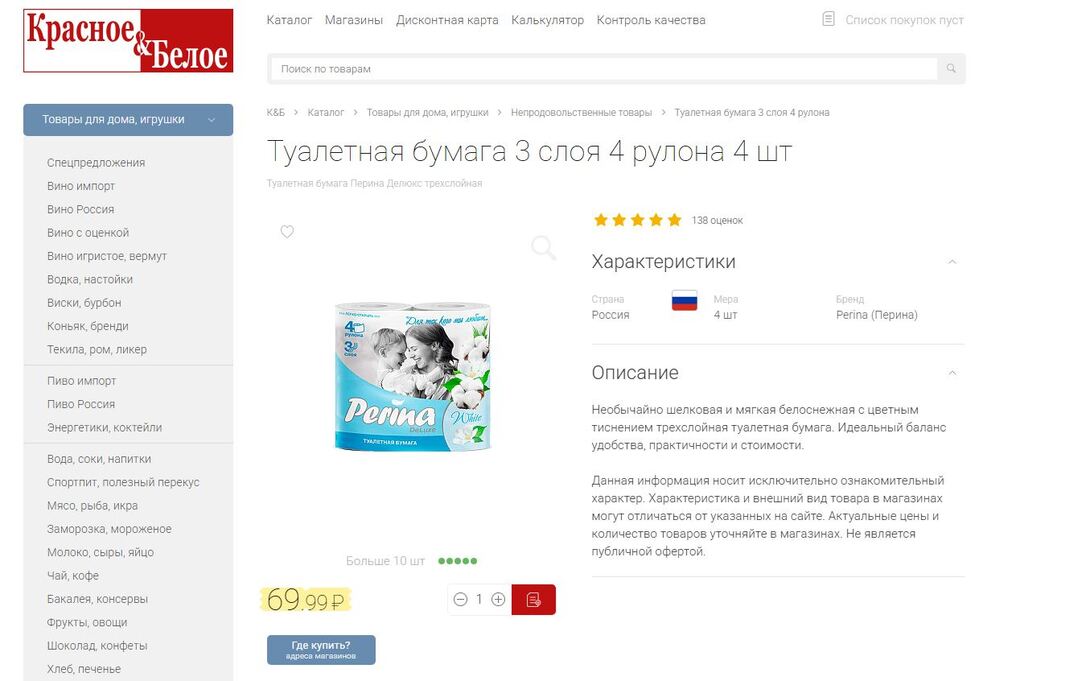Decrease quantity with minus icon
This screenshot has width=1090, height=681.
point(460,599)
